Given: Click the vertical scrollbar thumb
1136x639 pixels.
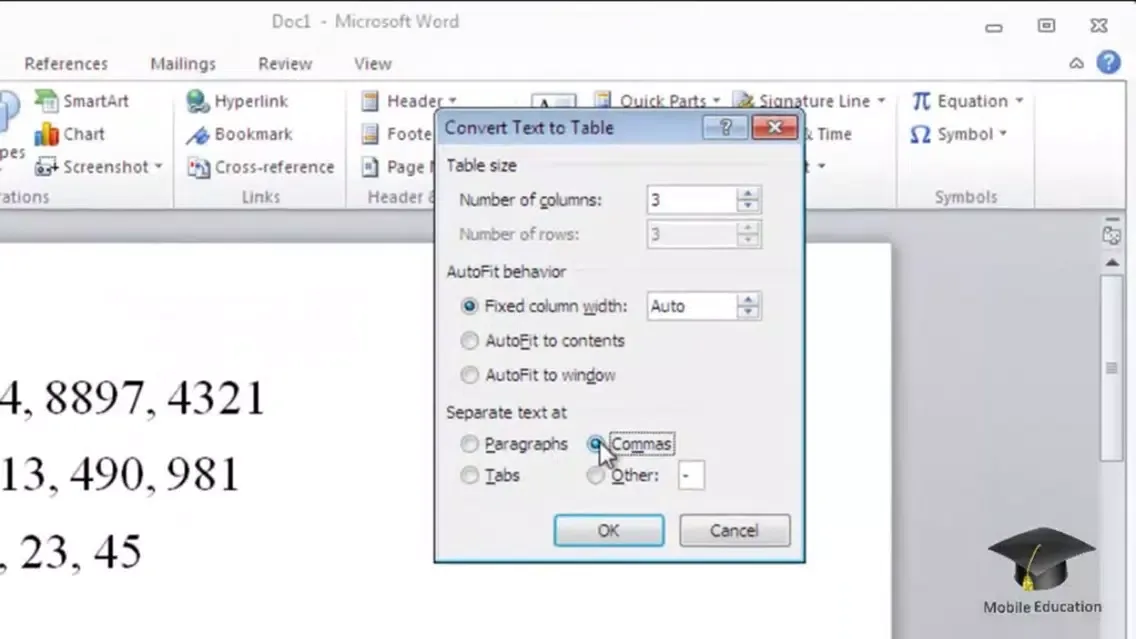Looking at the screenshot, I should pos(1111,368).
